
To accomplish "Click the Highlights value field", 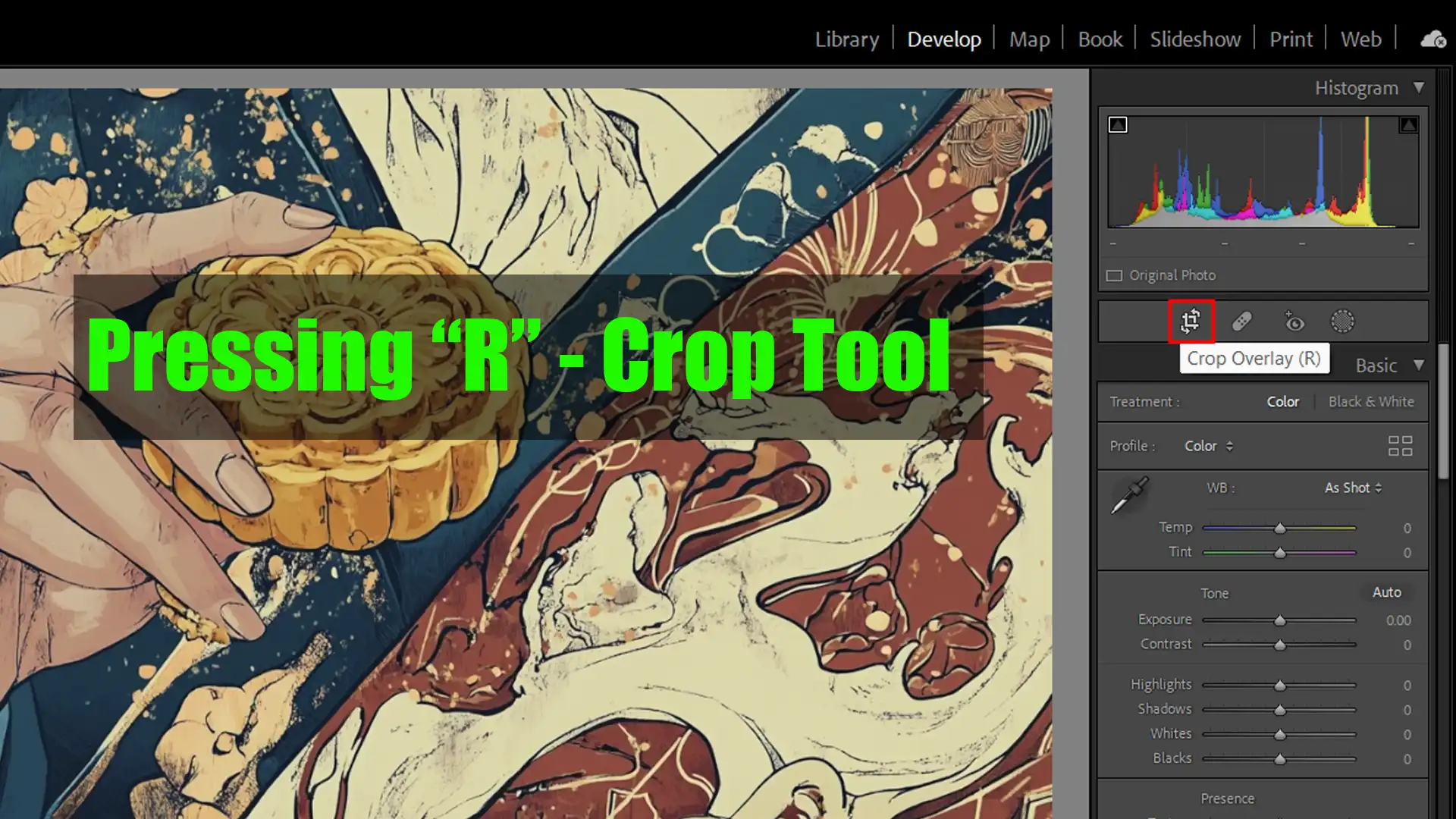I will 1407,686.
